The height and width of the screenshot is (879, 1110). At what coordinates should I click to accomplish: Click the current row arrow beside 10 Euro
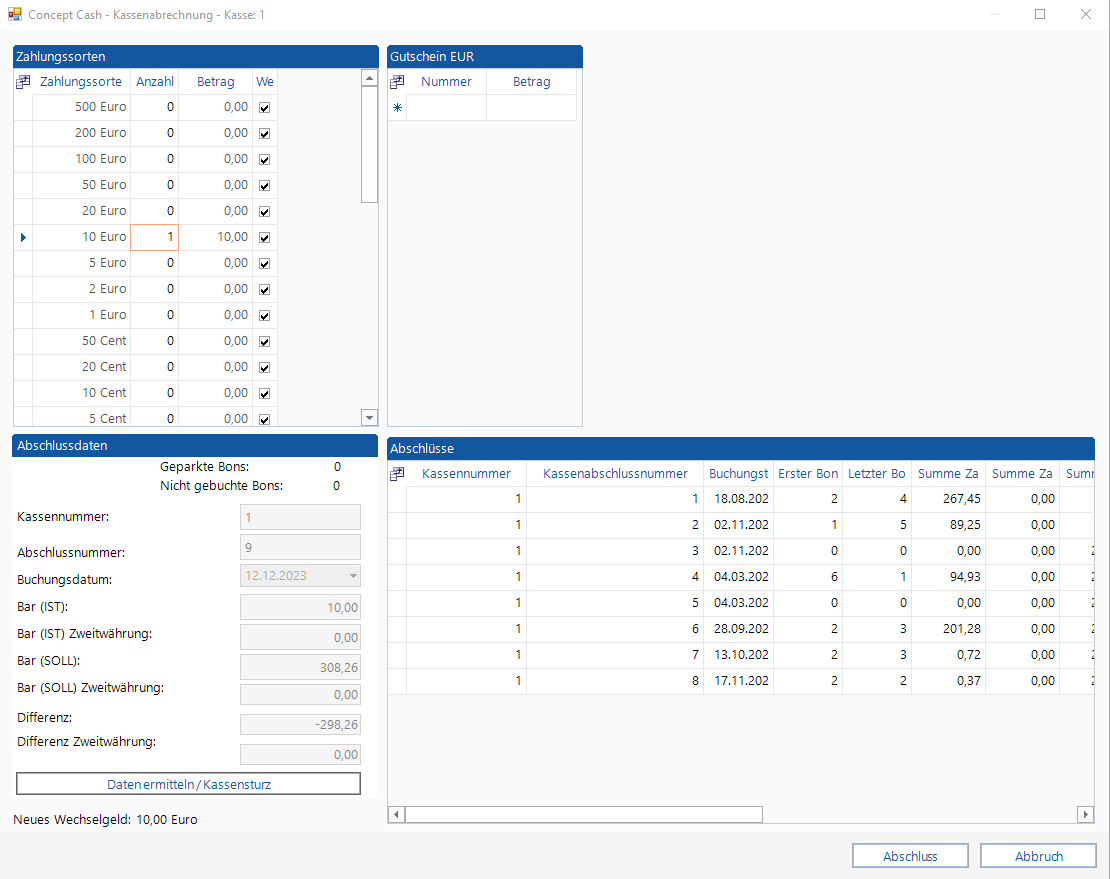[x=23, y=237]
